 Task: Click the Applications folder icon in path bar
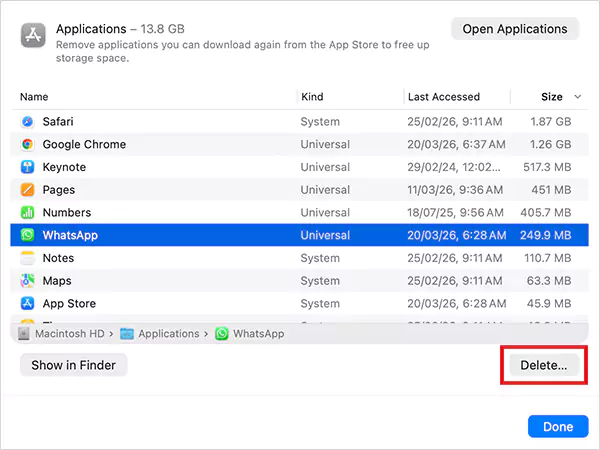pos(127,334)
